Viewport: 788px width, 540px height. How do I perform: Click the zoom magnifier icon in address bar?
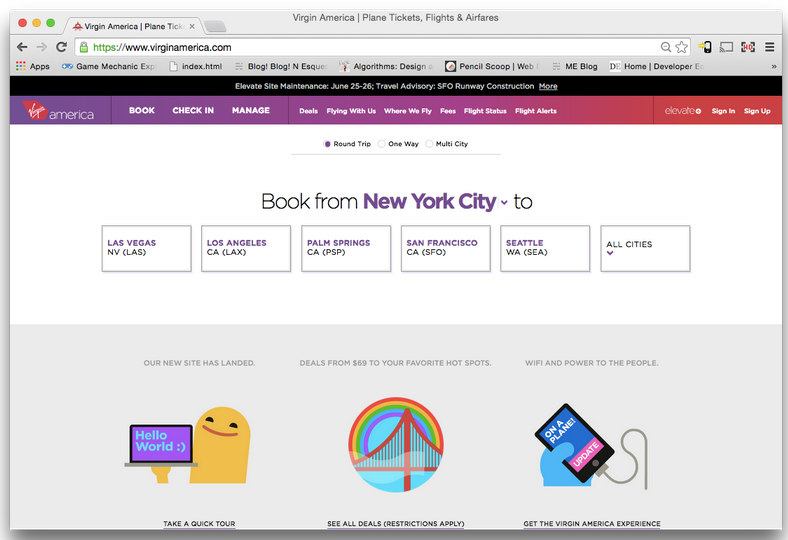tap(666, 47)
